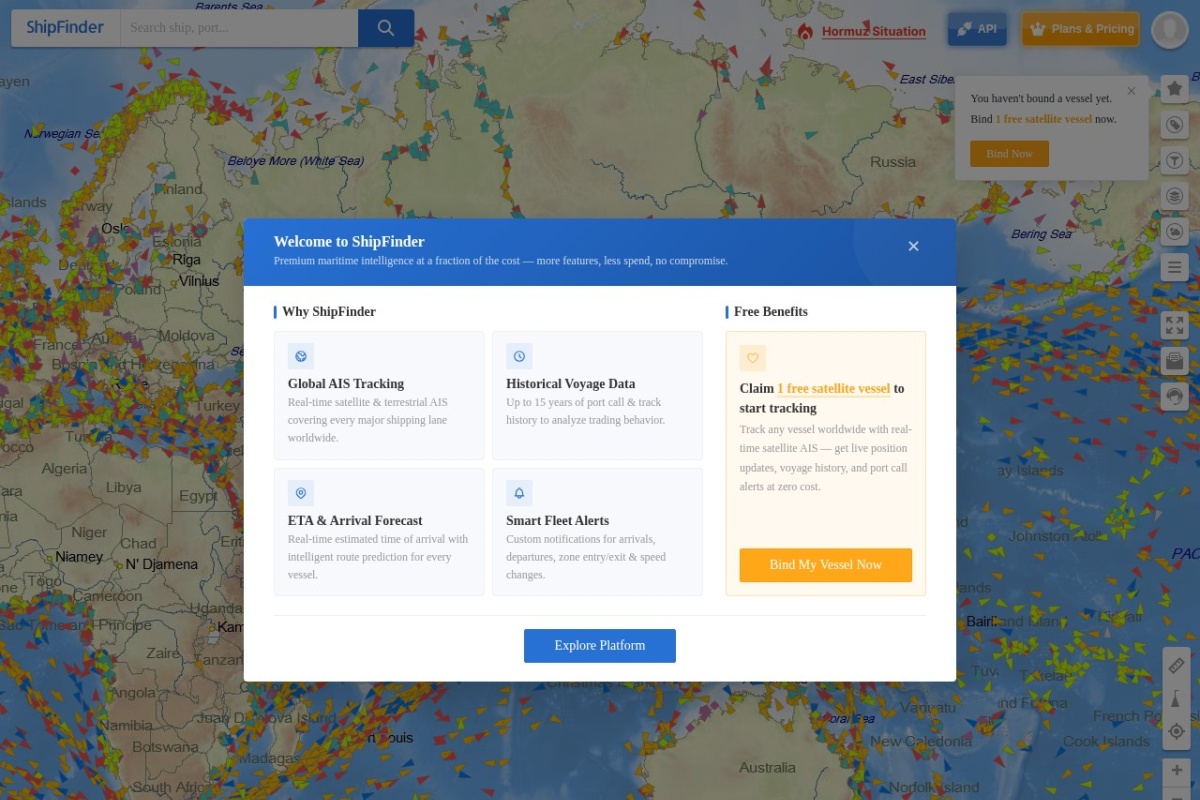
Task: Click the 'Vilnius' city label on map
Action: (x=198, y=282)
